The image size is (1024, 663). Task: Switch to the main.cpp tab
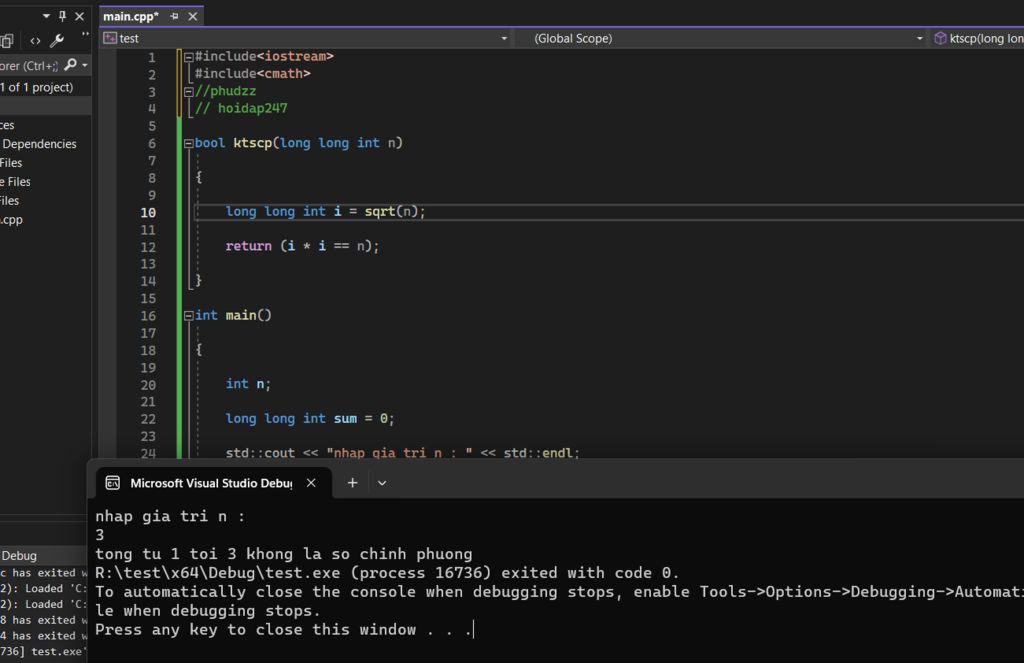(x=130, y=16)
